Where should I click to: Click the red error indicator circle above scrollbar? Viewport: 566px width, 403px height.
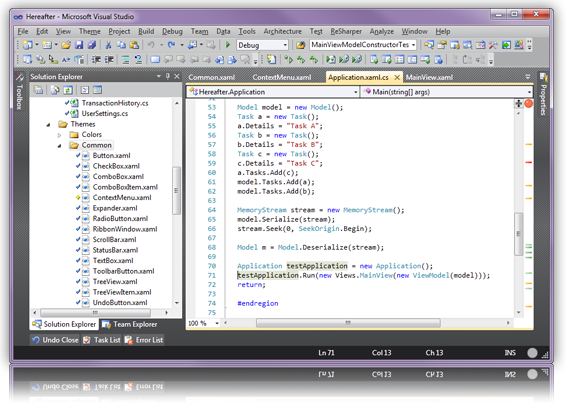coord(529,104)
